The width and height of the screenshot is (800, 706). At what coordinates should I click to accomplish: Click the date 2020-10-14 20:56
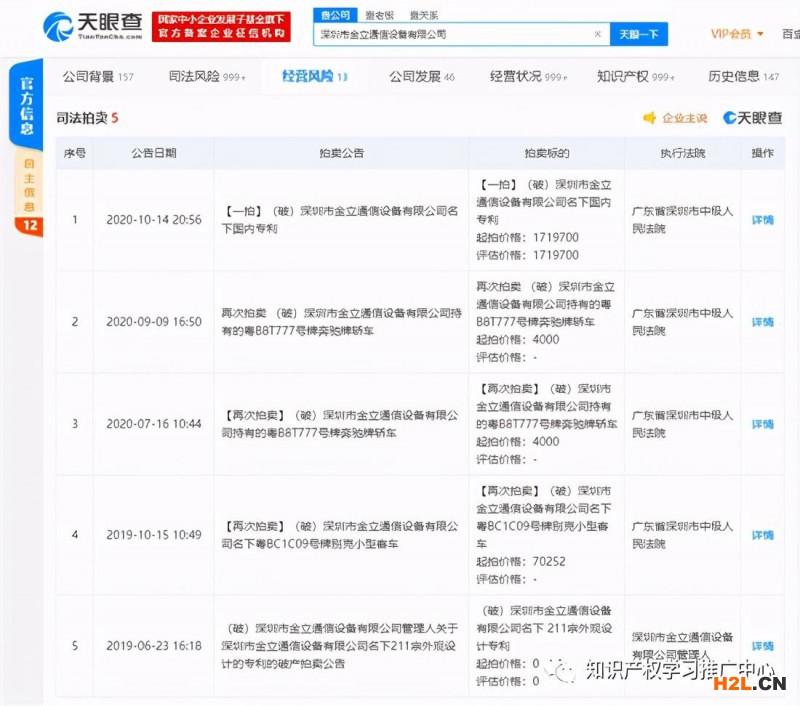click(154, 220)
